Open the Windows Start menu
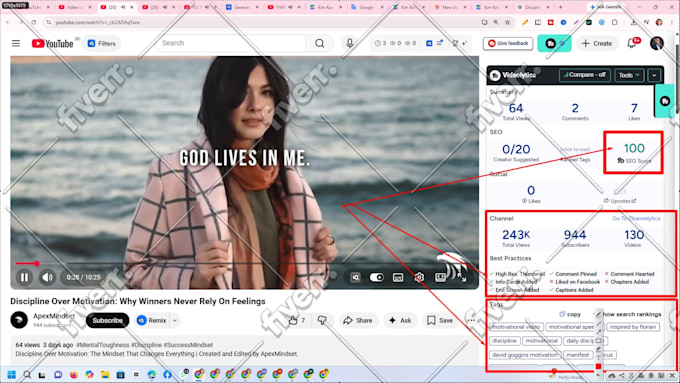The width and height of the screenshot is (680, 383). (11, 374)
